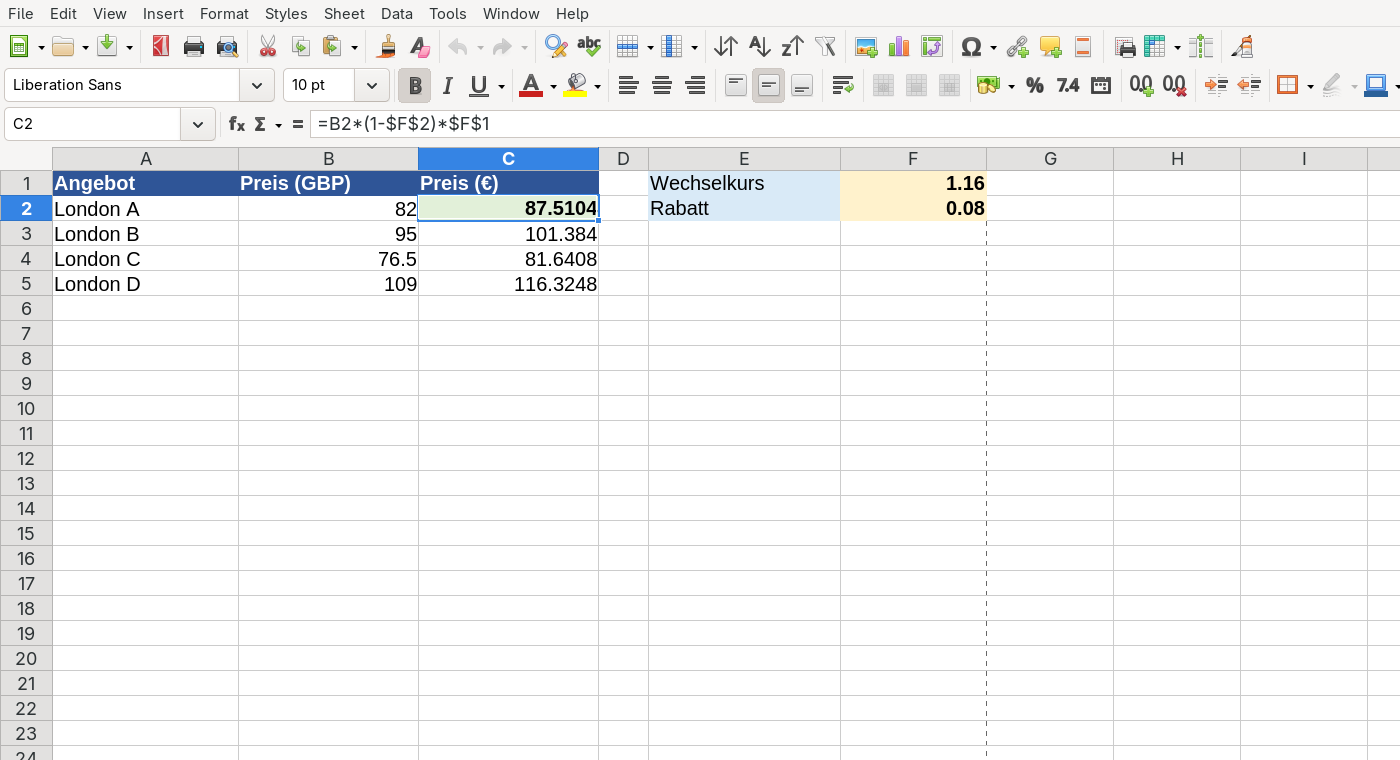Select column C header

click(x=509, y=159)
